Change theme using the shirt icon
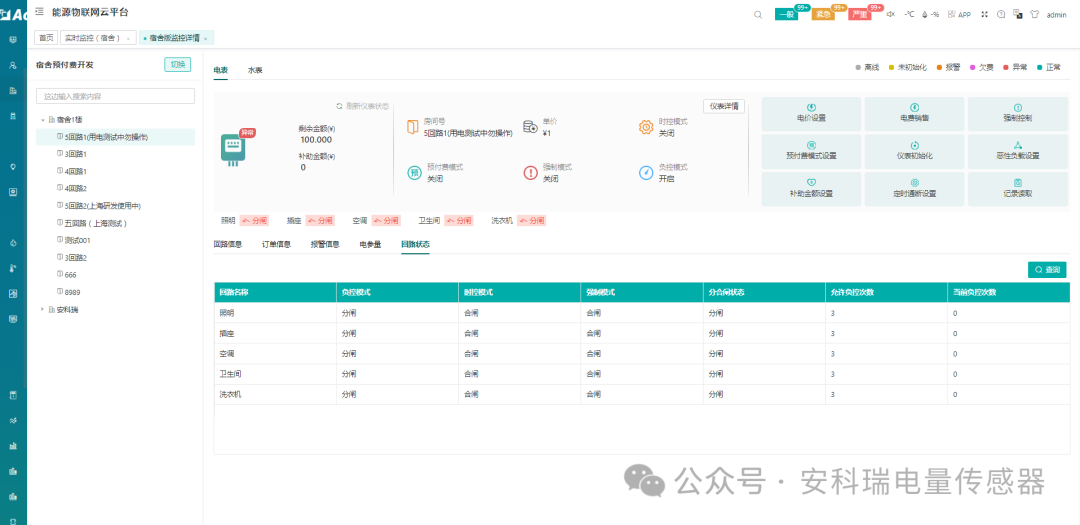 tap(1034, 14)
